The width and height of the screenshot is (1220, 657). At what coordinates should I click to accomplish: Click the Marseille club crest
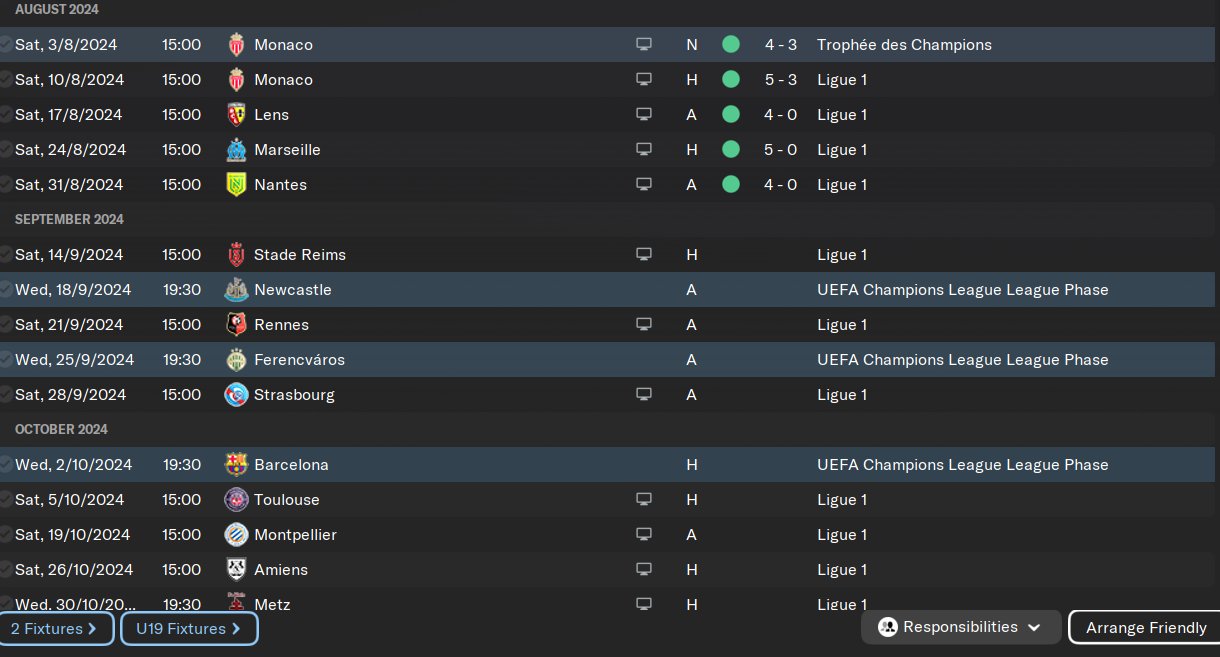(236, 150)
